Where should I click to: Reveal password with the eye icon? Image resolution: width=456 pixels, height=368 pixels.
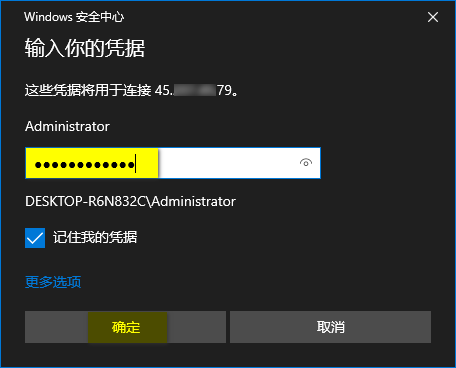coord(306,163)
